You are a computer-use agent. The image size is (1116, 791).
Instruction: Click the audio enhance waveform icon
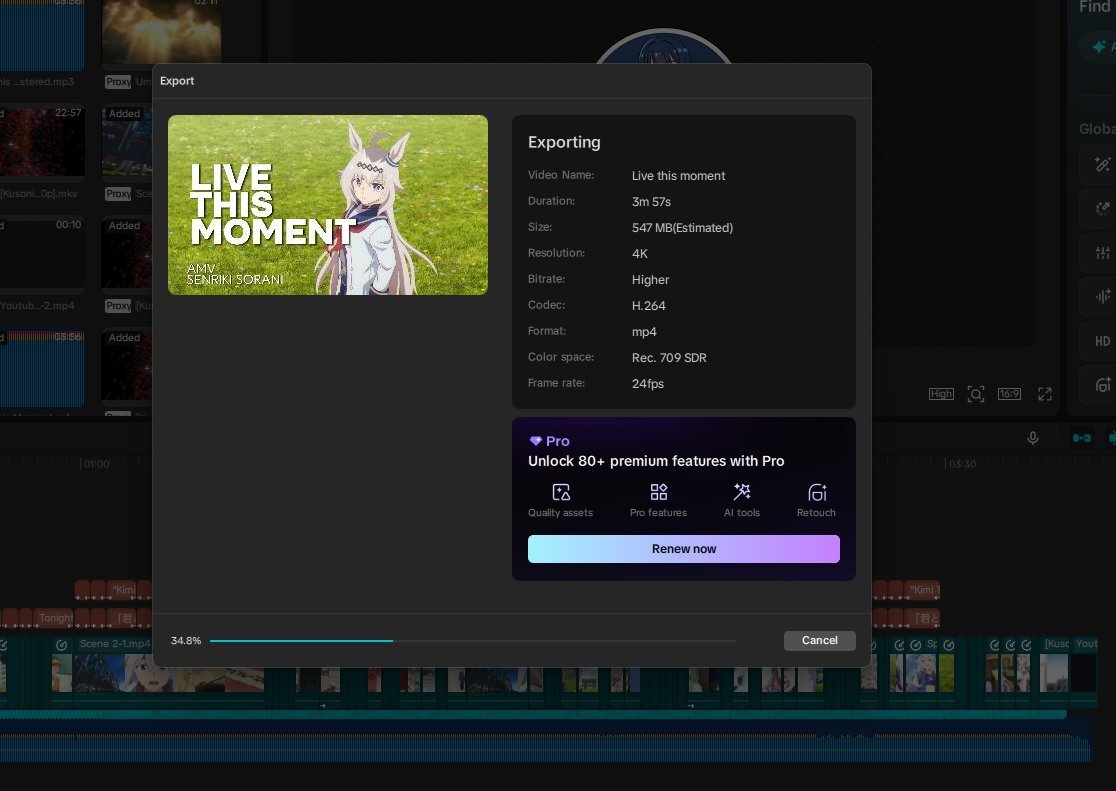pos(1102,297)
